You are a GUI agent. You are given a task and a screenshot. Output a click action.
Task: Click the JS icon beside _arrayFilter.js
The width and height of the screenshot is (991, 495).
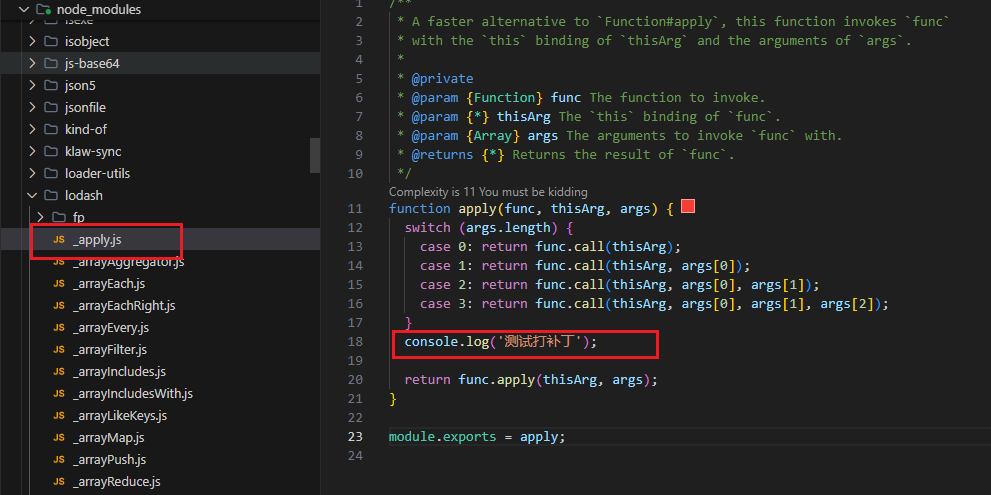pos(59,350)
